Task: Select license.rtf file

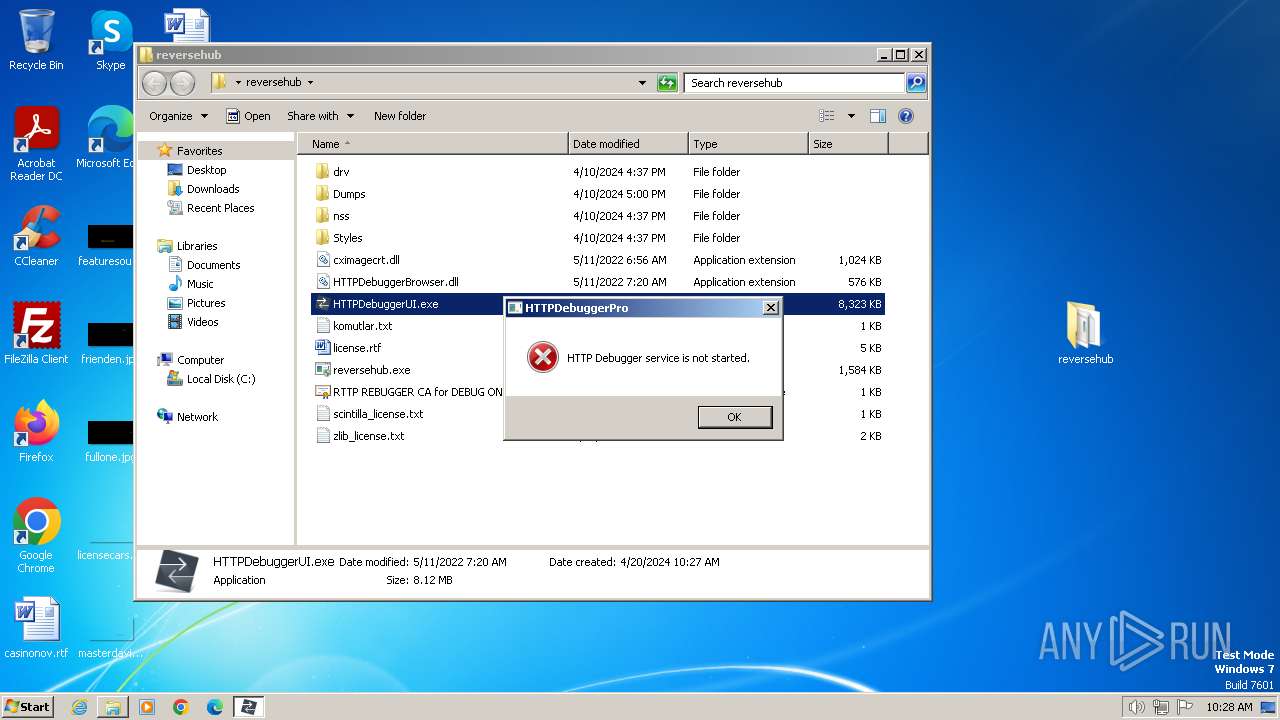Action: point(356,348)
